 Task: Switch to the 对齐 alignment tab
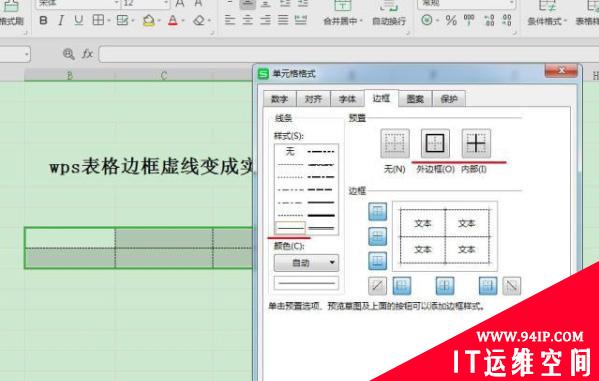tap(313, 99)
